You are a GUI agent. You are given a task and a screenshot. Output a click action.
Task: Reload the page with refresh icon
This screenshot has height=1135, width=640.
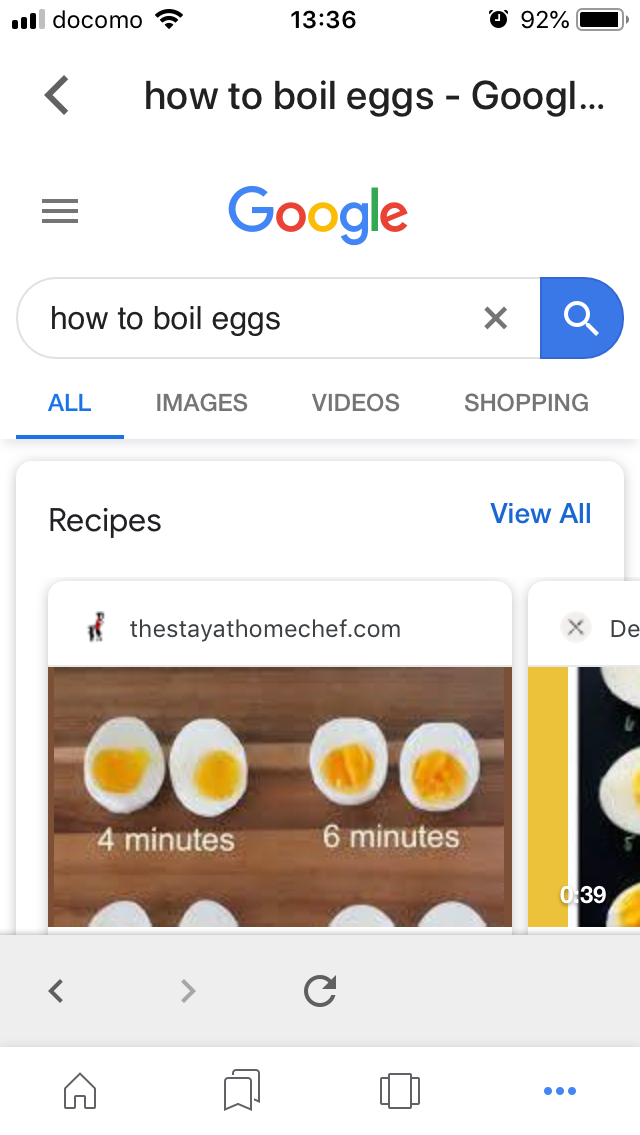coord(320,990)
